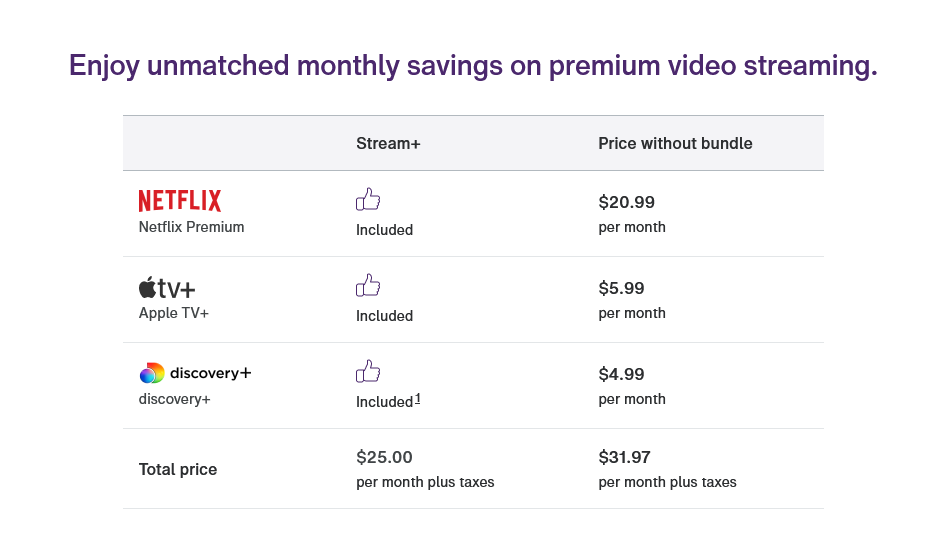Click the thumbs-up icon in Netflix row
This screenshot has width=927, height=542.
(x=368, y=200)
